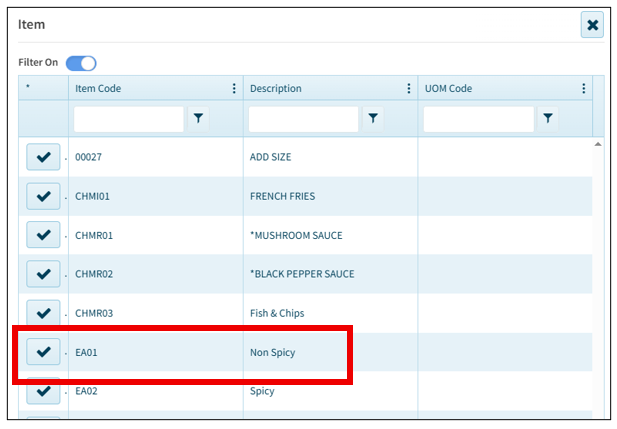Select the checkmark for item 00027

tap(43, 158)
